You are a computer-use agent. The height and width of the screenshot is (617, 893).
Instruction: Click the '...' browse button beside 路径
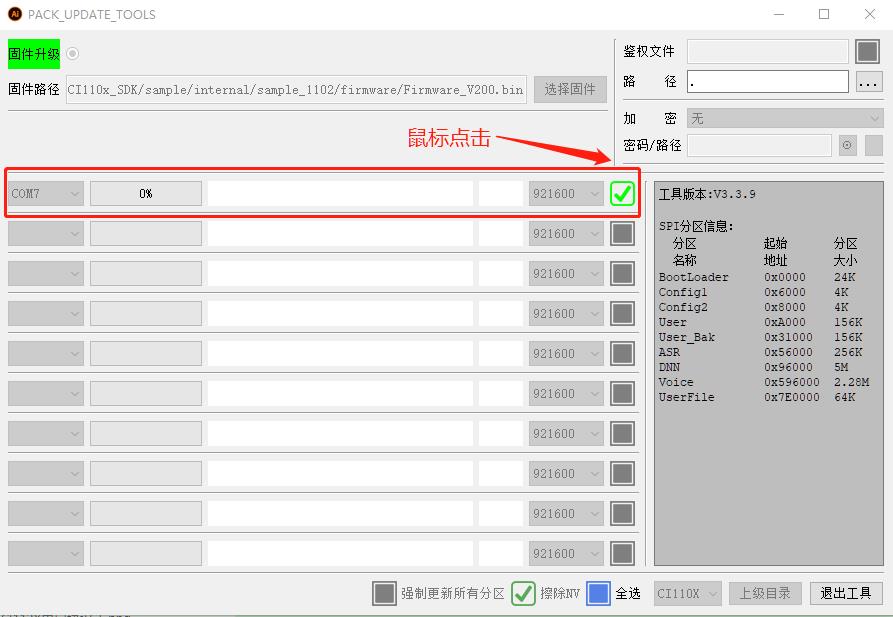(x=869, y=82)
